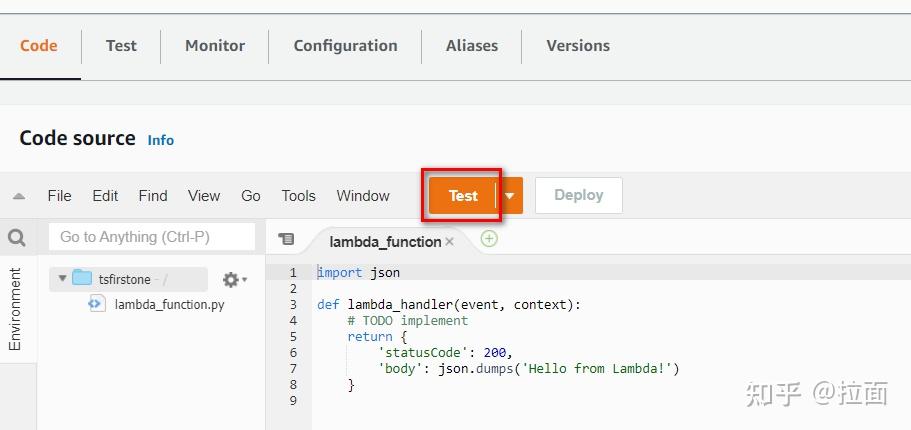Click the orange Test button
This screenshot has width=911, height=430.
tap(462, 196)
